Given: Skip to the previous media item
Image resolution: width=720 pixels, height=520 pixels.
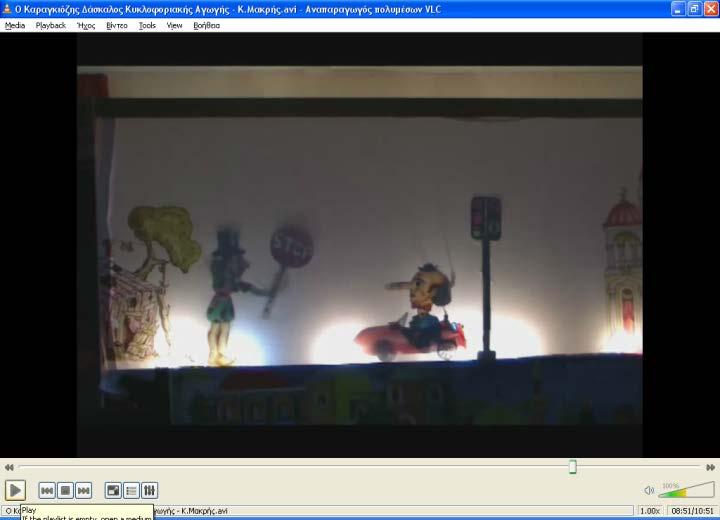Looking at the screenshot, I should (x=47, y=491).
